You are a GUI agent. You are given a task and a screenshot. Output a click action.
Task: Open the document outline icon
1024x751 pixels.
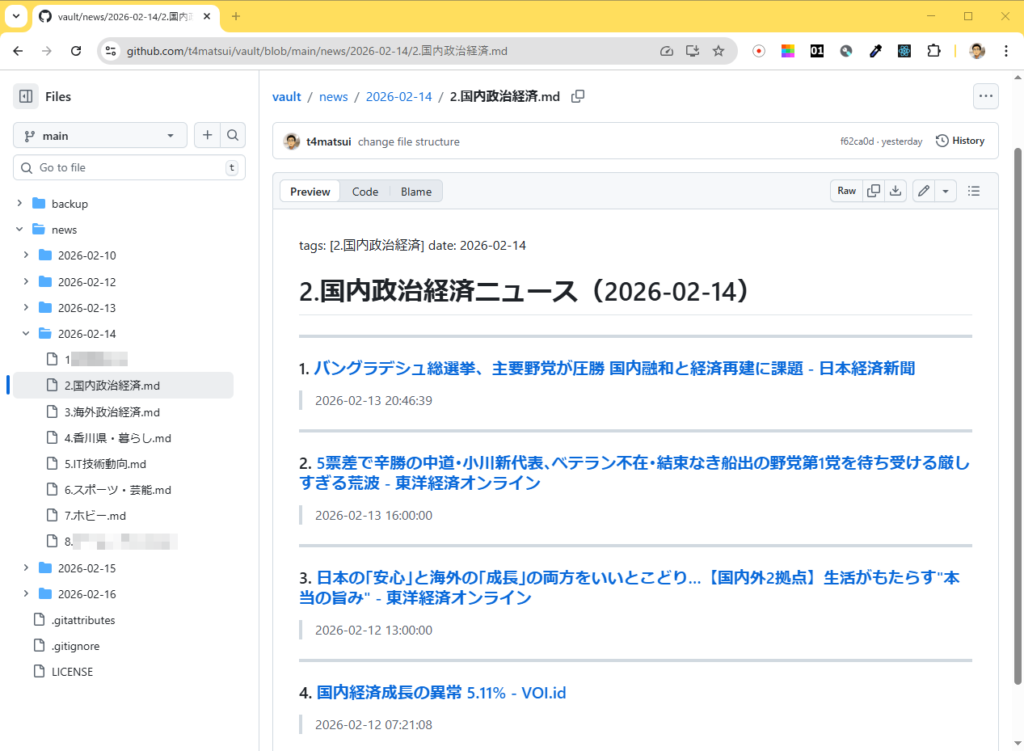[974, 191]
